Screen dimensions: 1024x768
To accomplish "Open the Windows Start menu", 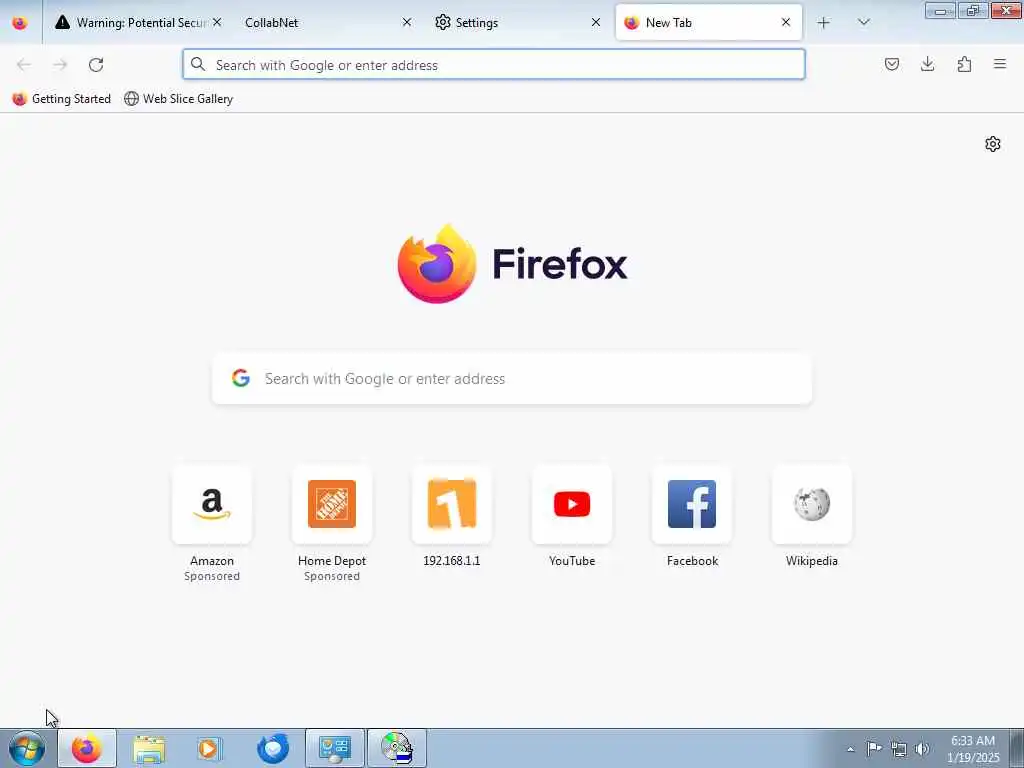I will click(27, 748).
